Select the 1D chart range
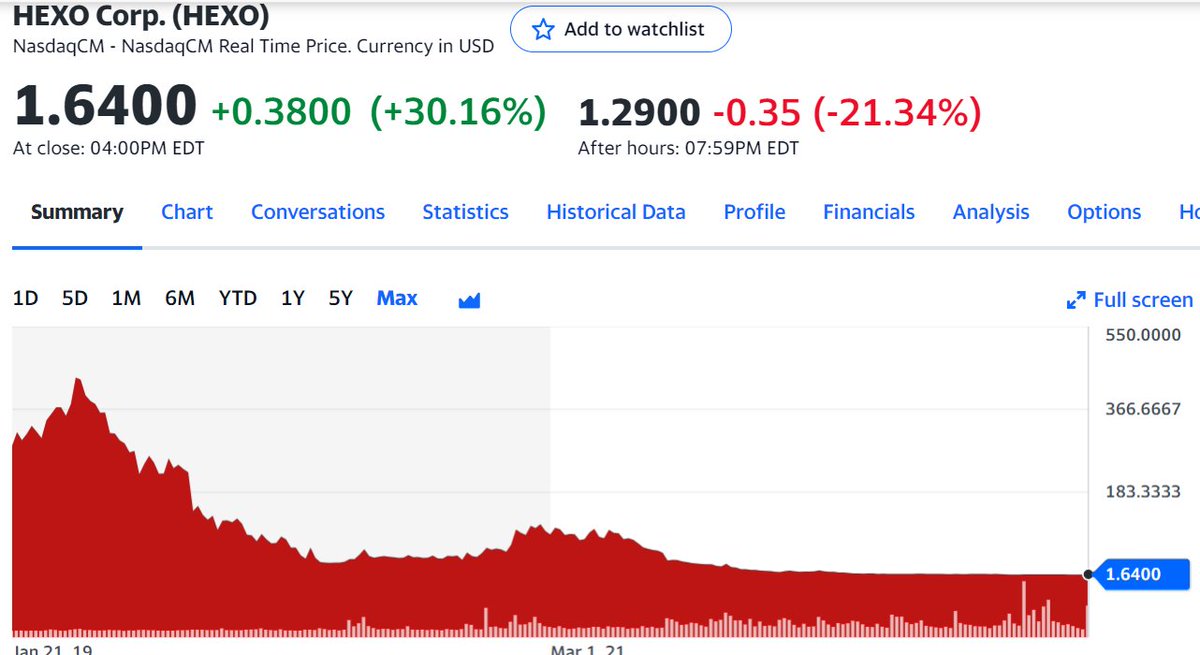Viewport: 1200px width, 655px height. tap(25, 298)
